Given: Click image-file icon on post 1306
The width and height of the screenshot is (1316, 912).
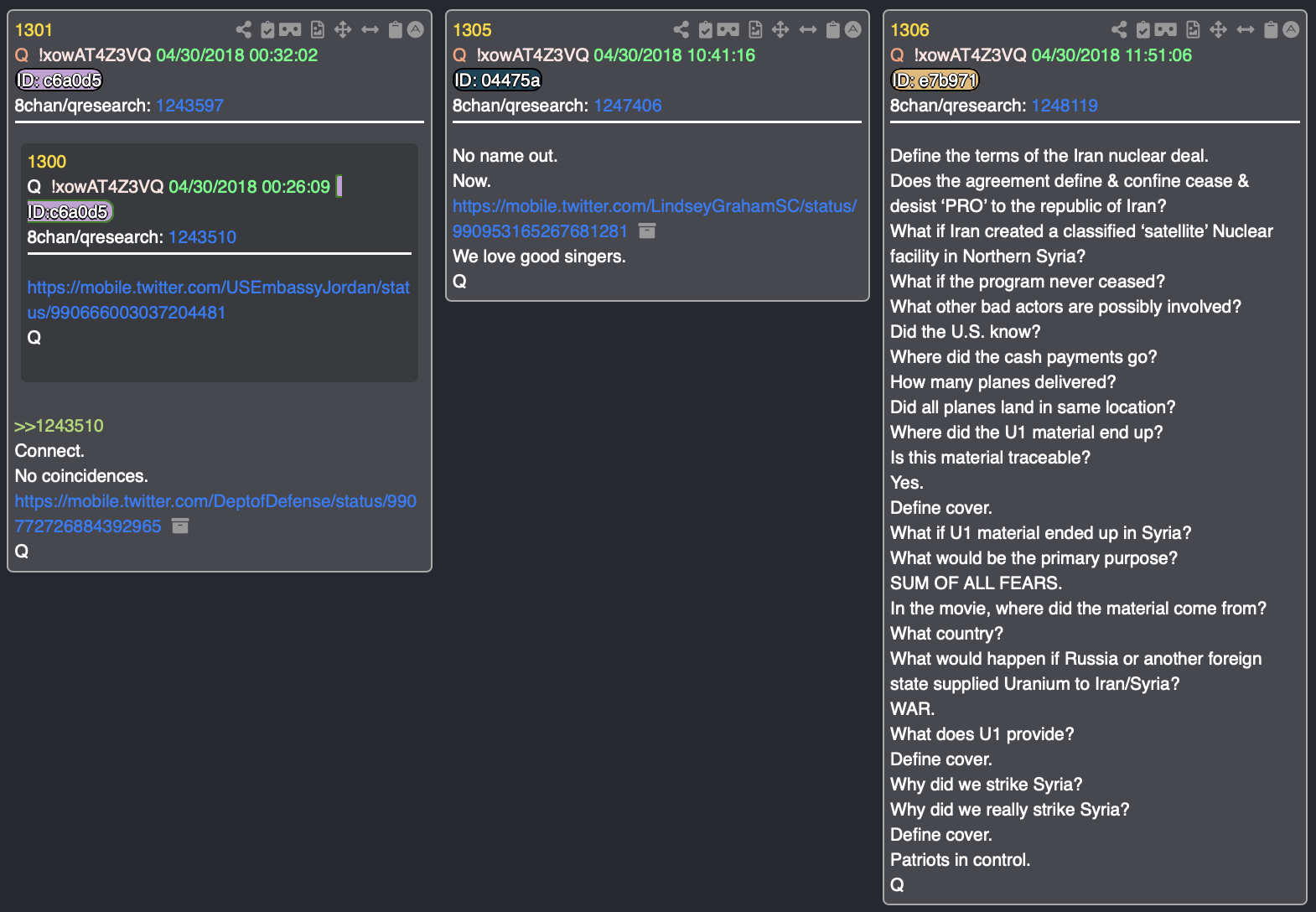Looking at the screenshot, I should (1194, 30).
